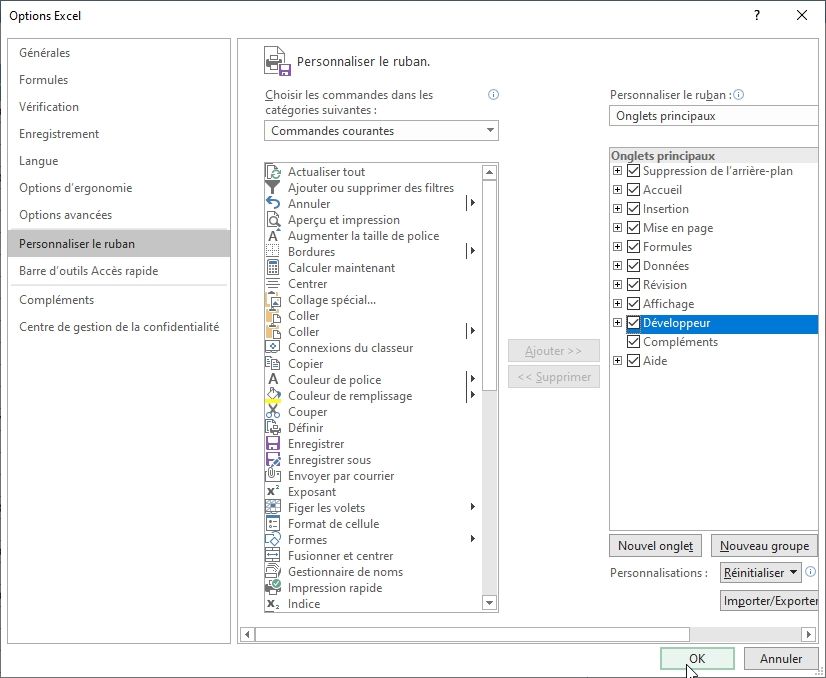The image size is (826, 678).
Task: Click the command list scrollbar thumb
Action: point(489,285)
